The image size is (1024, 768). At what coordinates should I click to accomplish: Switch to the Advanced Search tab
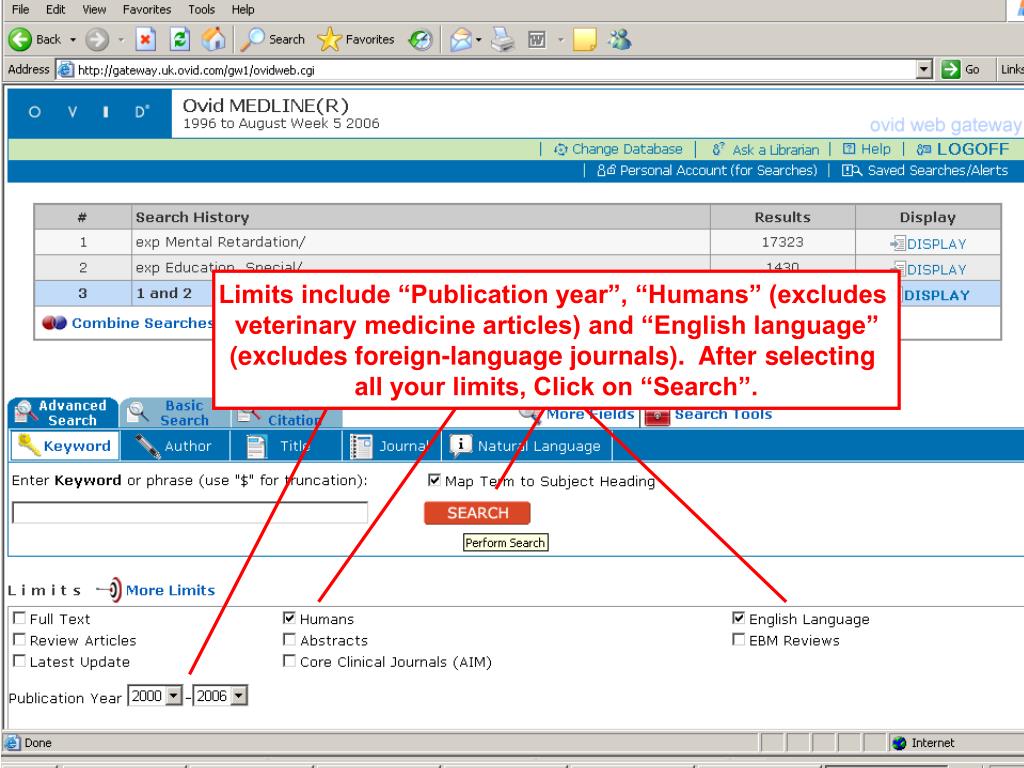coord(63,413)
